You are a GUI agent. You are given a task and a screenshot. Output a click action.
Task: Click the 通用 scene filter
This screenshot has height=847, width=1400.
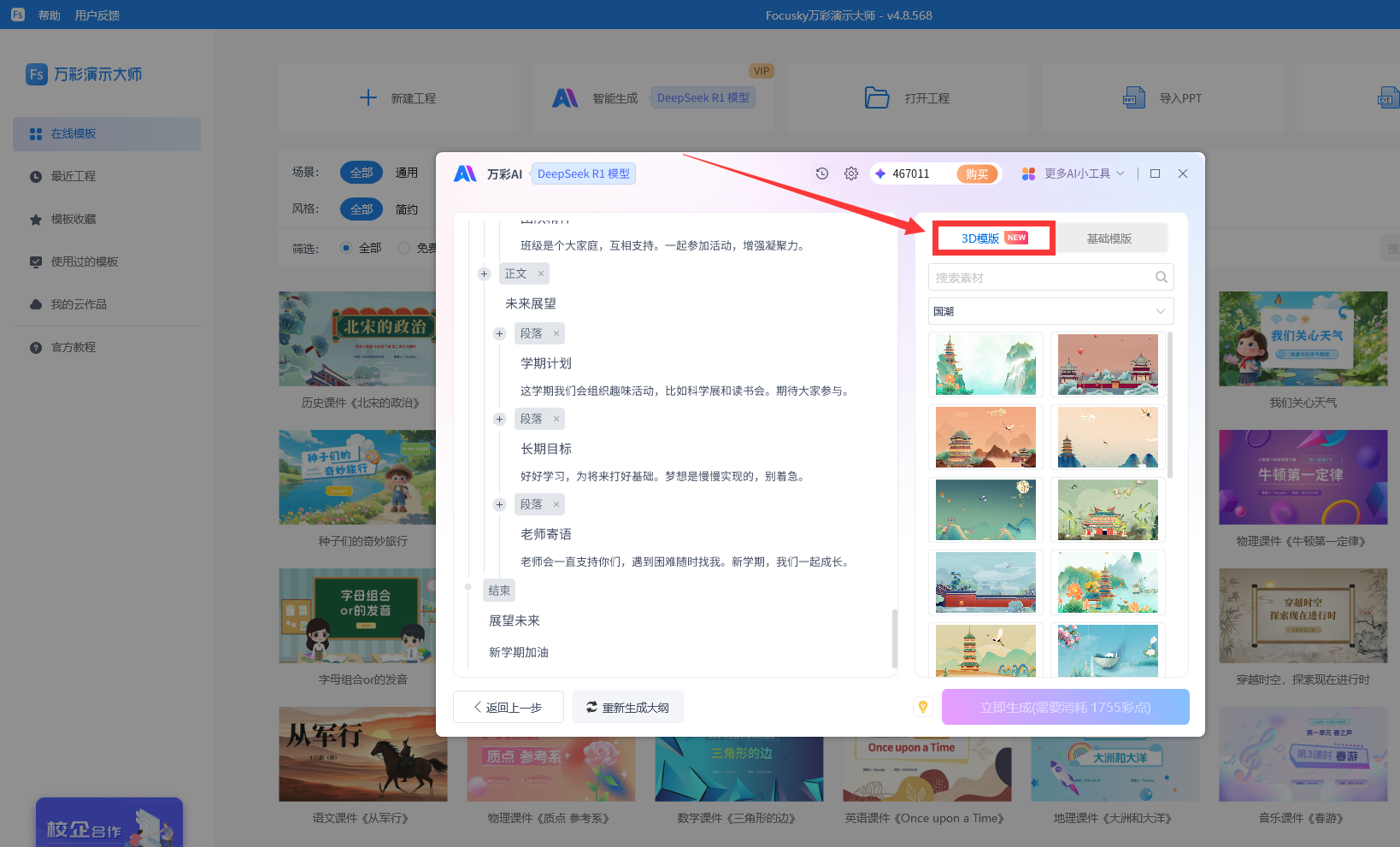pos(407,172)
